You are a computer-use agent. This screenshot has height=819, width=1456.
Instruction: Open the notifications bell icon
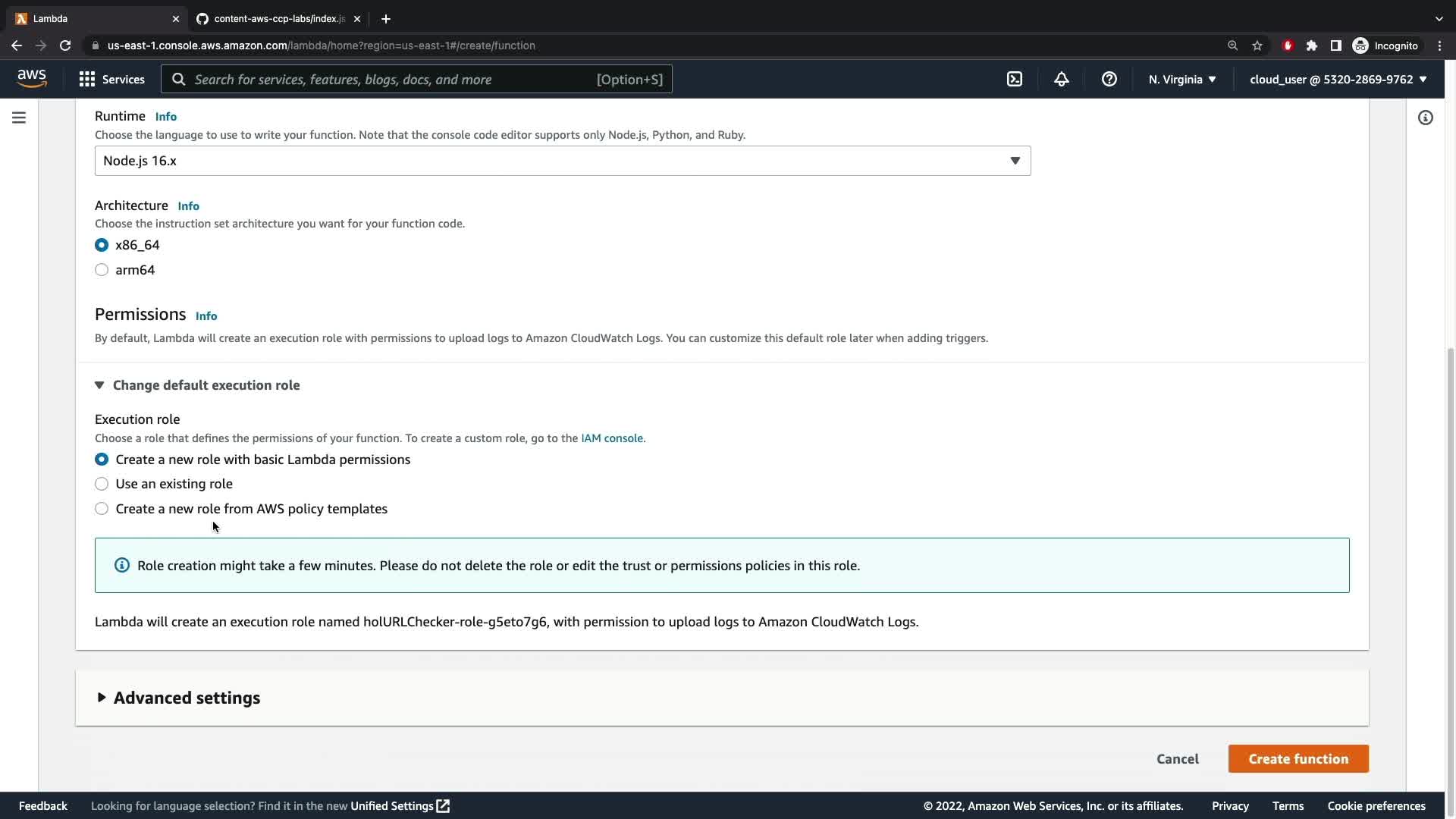(1062, 79)
